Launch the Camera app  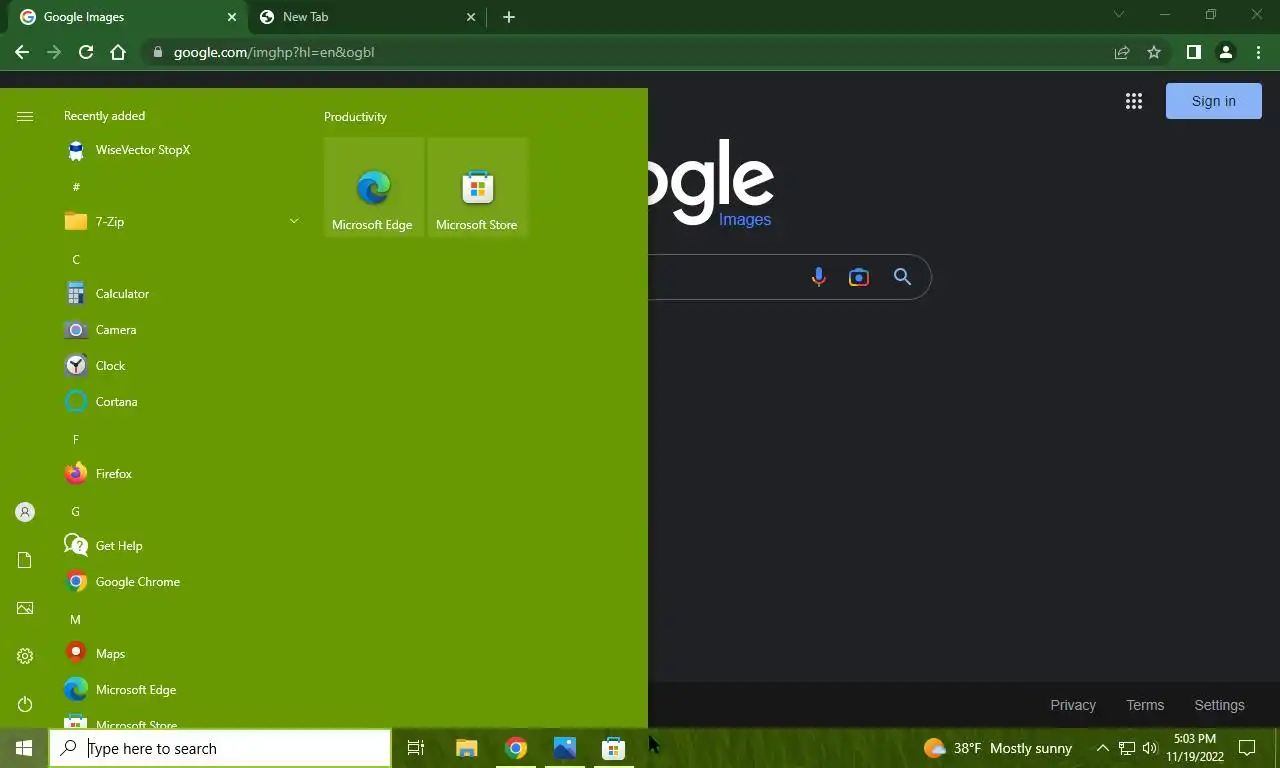click(x=180, y=330)
